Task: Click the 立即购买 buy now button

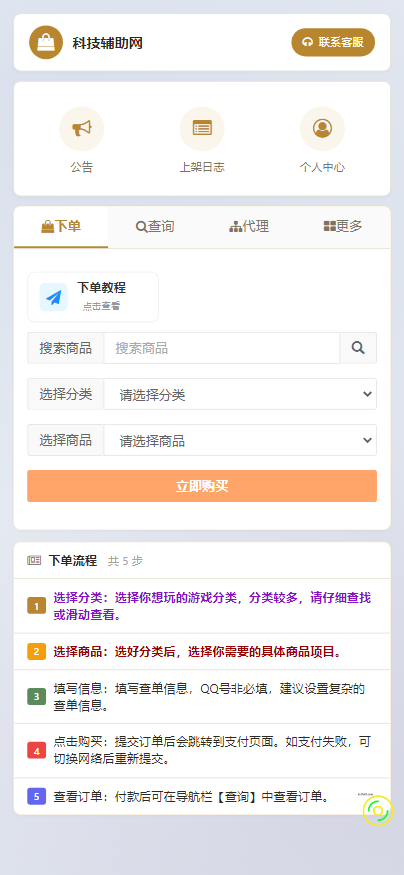Action: point(202,486)
